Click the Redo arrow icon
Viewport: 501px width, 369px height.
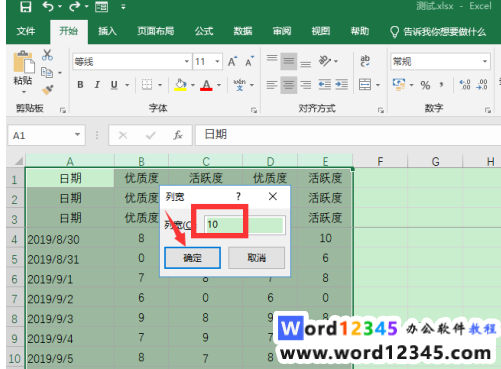[75, 6]
